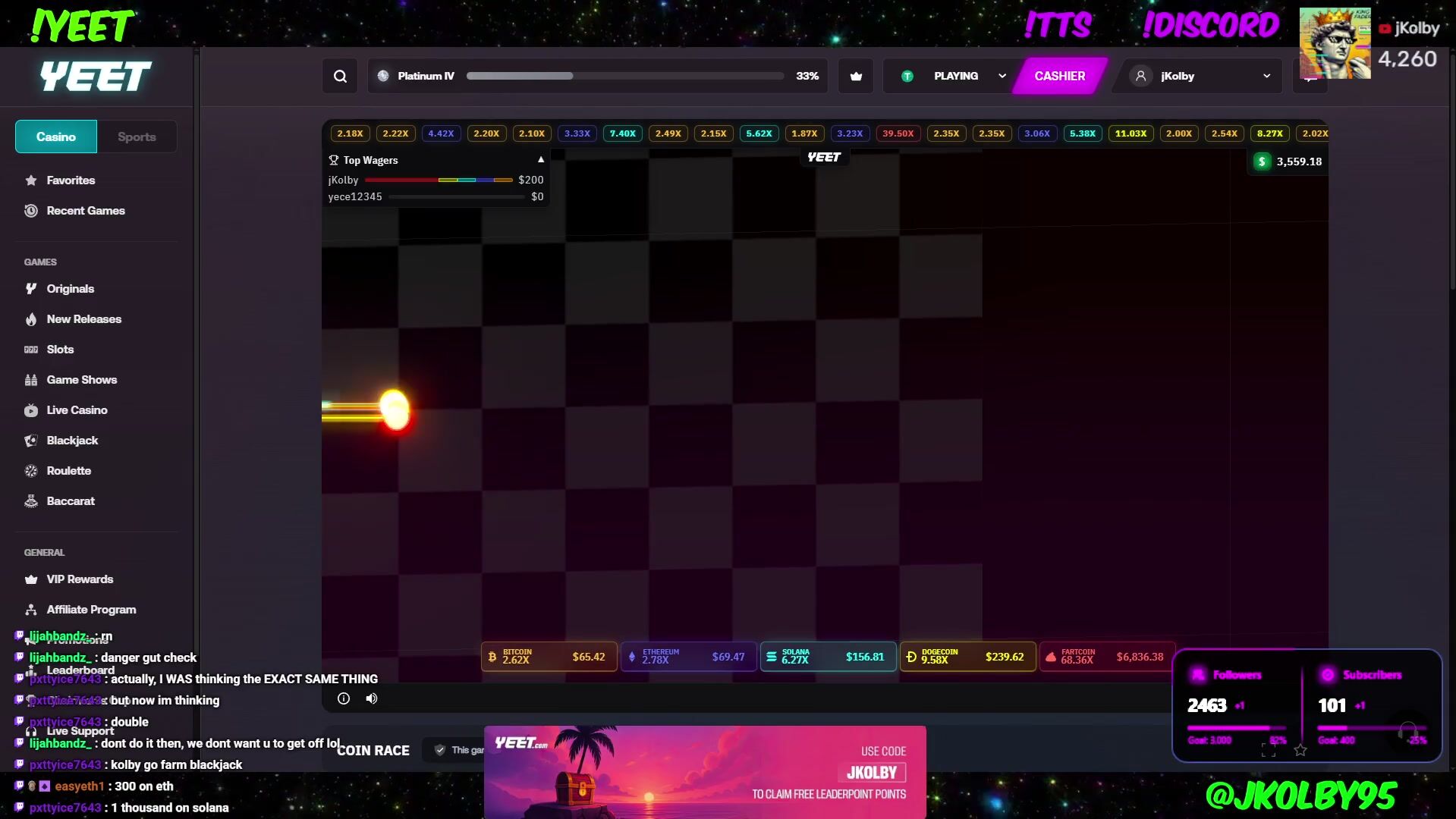Click the YEET.com JKOLBY promo banner
The width and height of the screenshot is (1456, 819).
click(705, 772)
